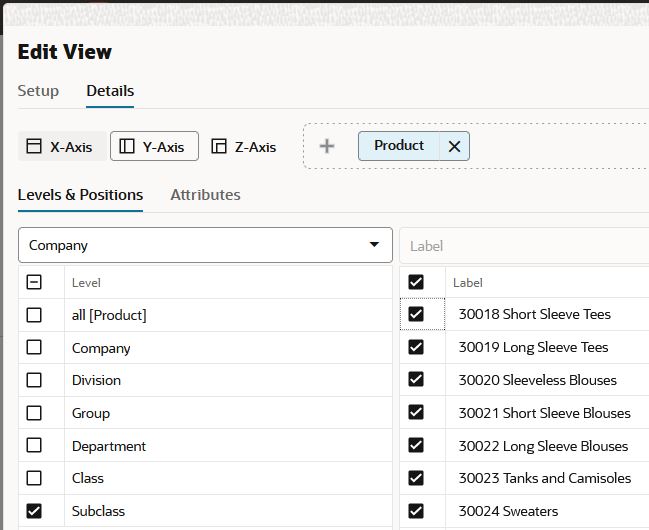Uncheck the Subclass level checkbox

tap(34, 511)
